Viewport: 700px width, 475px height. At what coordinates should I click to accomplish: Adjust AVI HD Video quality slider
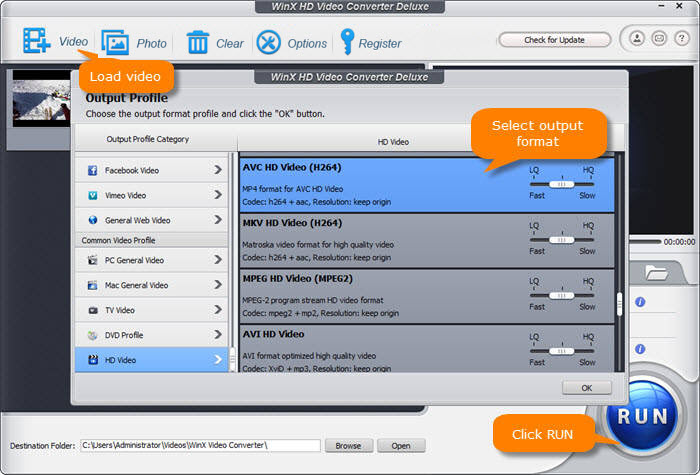(562, 351)
